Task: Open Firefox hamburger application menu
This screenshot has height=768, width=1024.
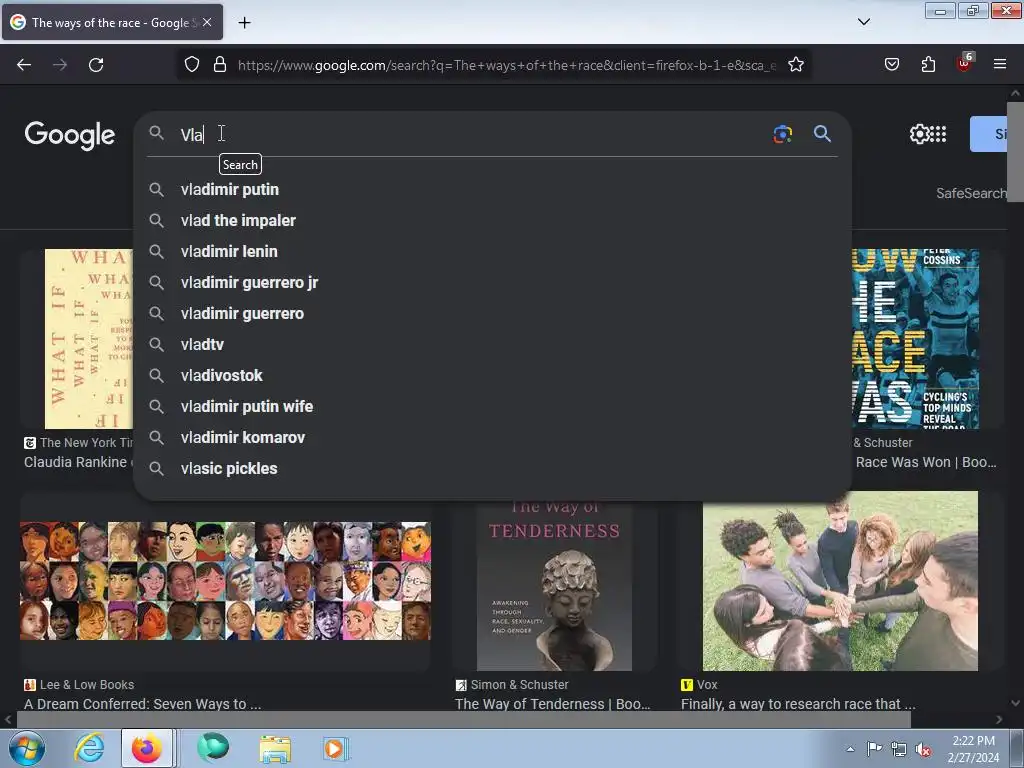Action: click(1000, 64)
